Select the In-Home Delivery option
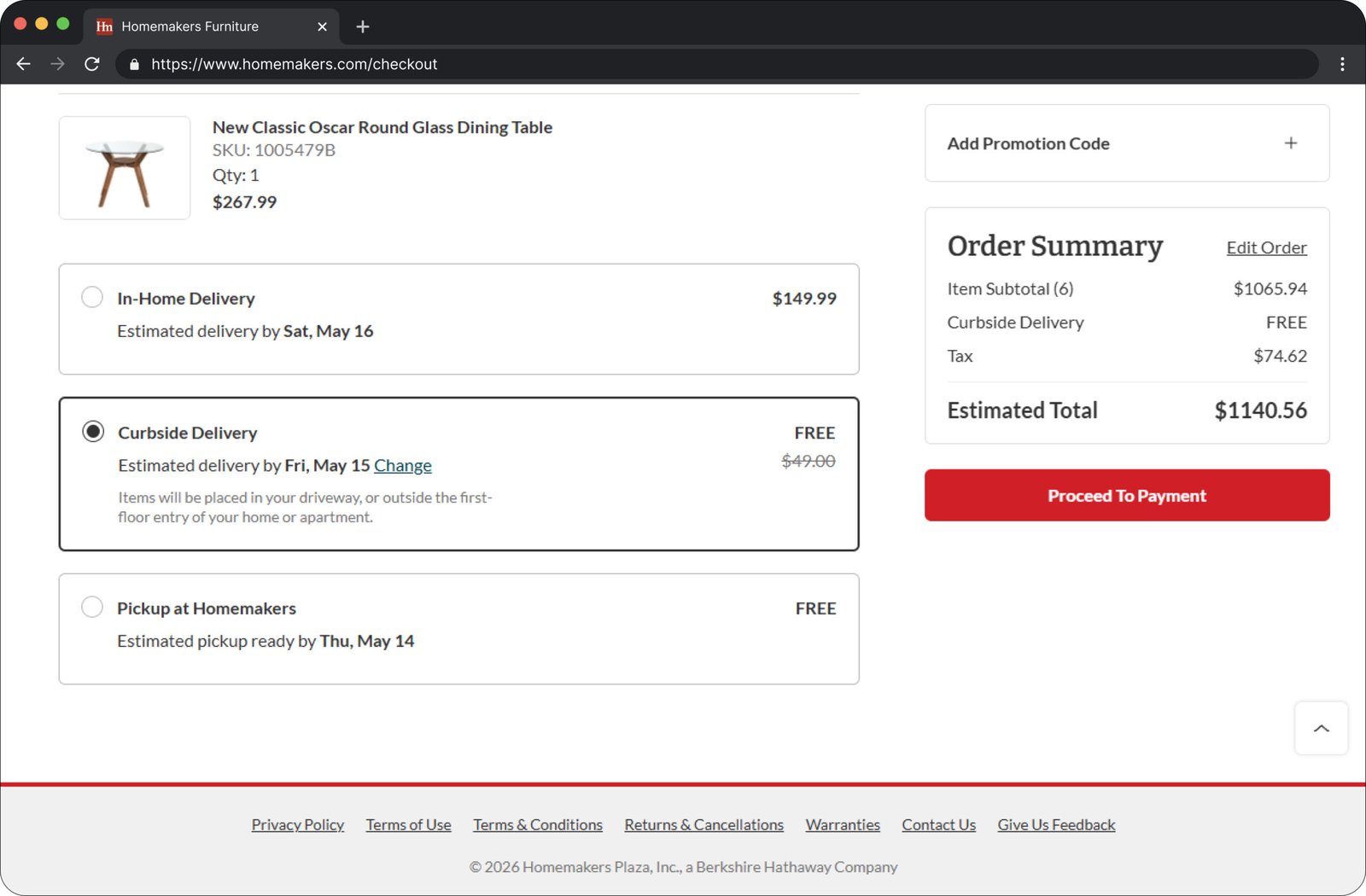Viewport: 1366px width, 896px height. (x=92, y=297)
